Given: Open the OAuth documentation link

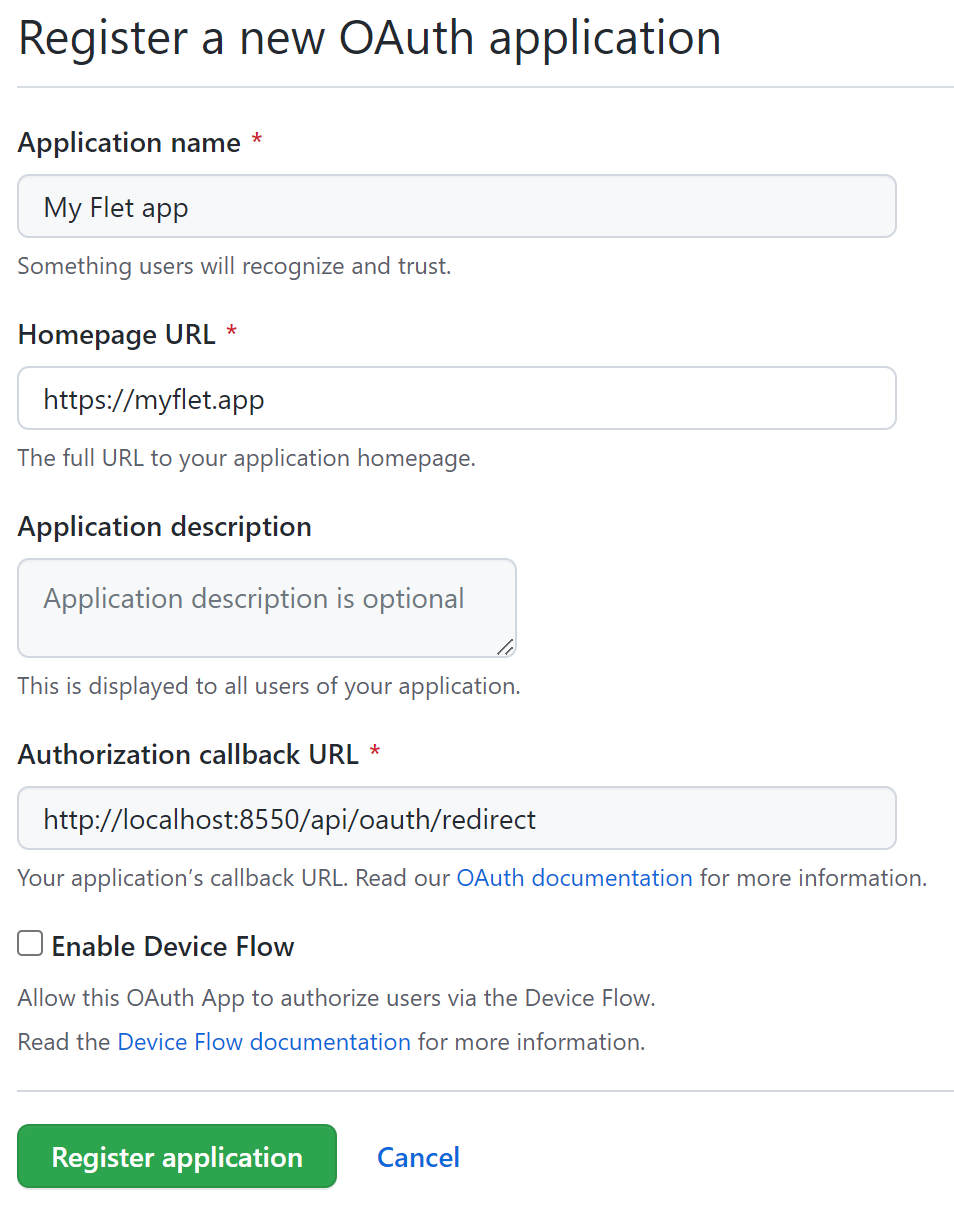Looking at the screenshot, I should pos(574,878).
